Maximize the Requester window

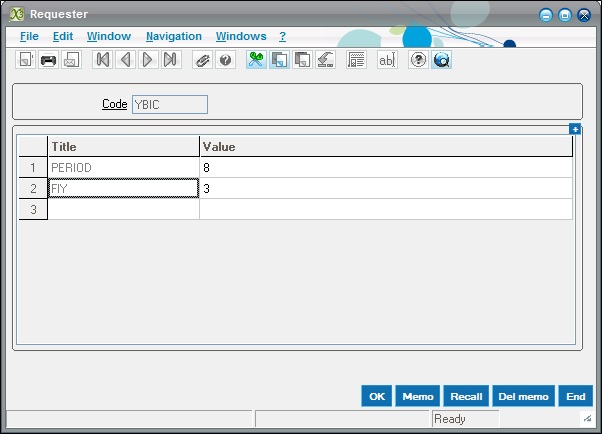[x=565, y=15]
